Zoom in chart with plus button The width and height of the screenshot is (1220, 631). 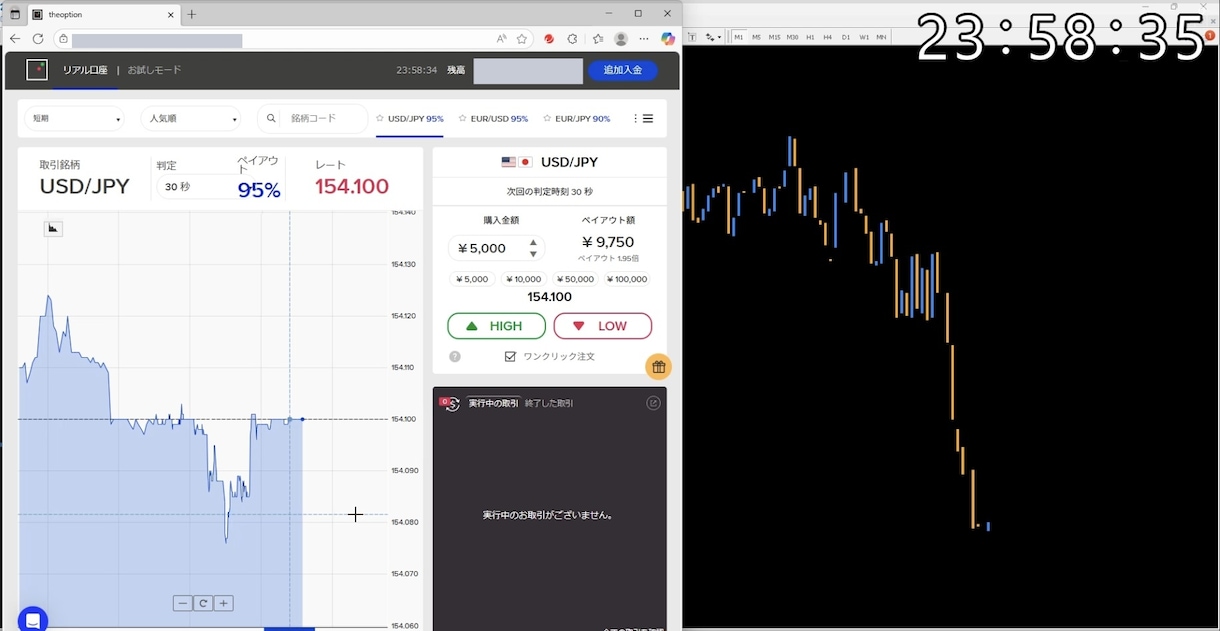(224, 603)
